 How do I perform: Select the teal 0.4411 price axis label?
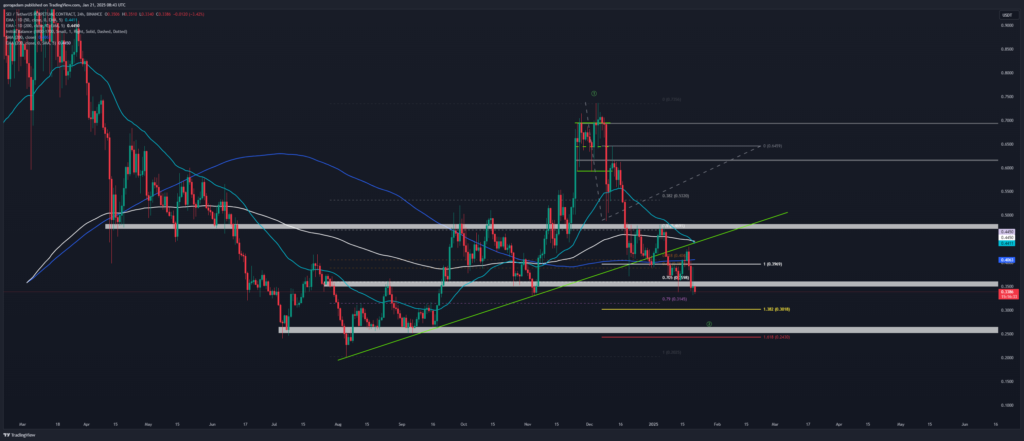point(1008,242)
